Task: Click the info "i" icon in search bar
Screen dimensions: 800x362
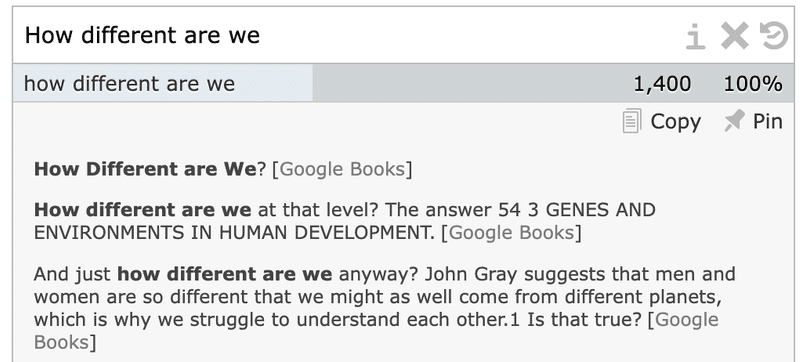Action: [x=695, y=37]
